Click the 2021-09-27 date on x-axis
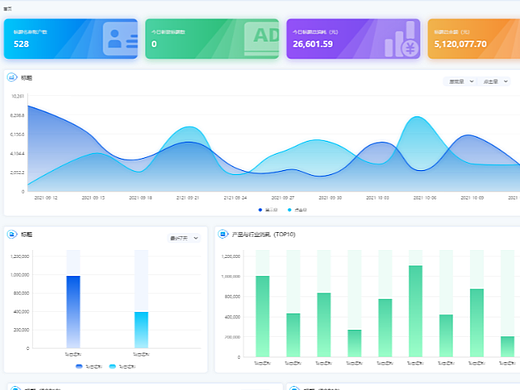 coord(283,198)
